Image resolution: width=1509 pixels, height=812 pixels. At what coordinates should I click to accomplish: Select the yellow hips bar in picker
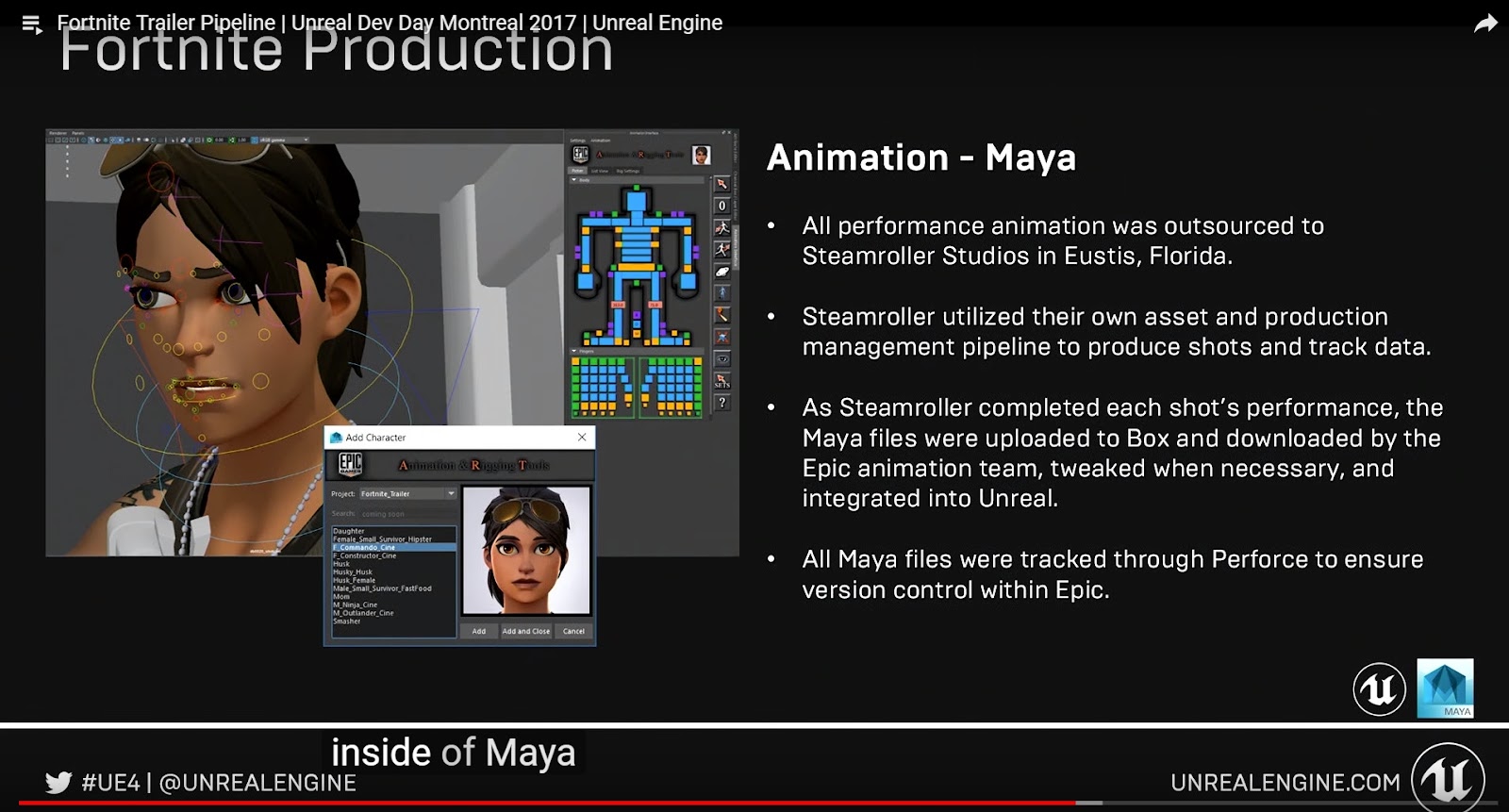637,267
